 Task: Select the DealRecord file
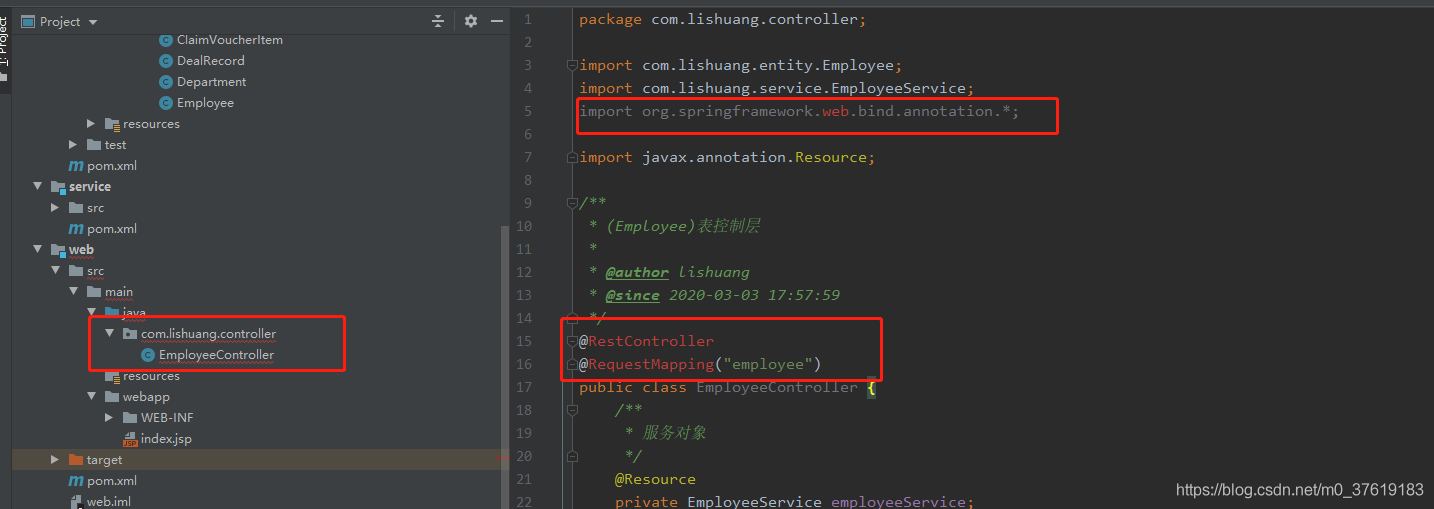point(211,61)
